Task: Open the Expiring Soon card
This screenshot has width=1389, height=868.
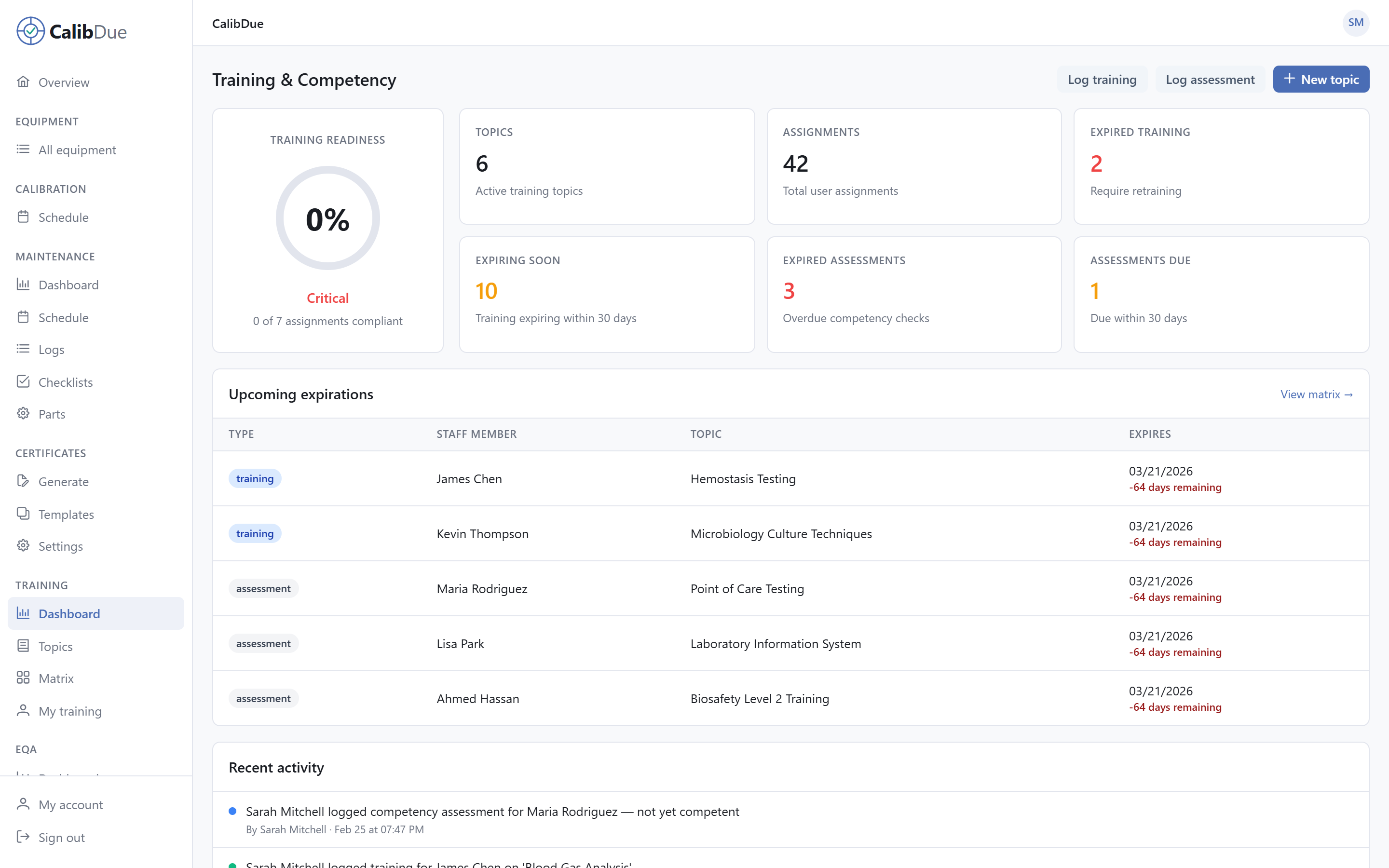Action: tap(607, 295)
